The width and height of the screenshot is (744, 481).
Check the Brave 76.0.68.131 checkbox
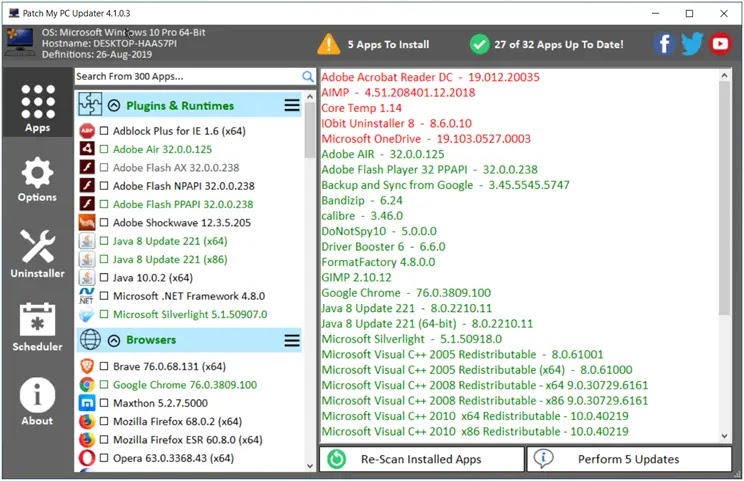click(104, 366)
